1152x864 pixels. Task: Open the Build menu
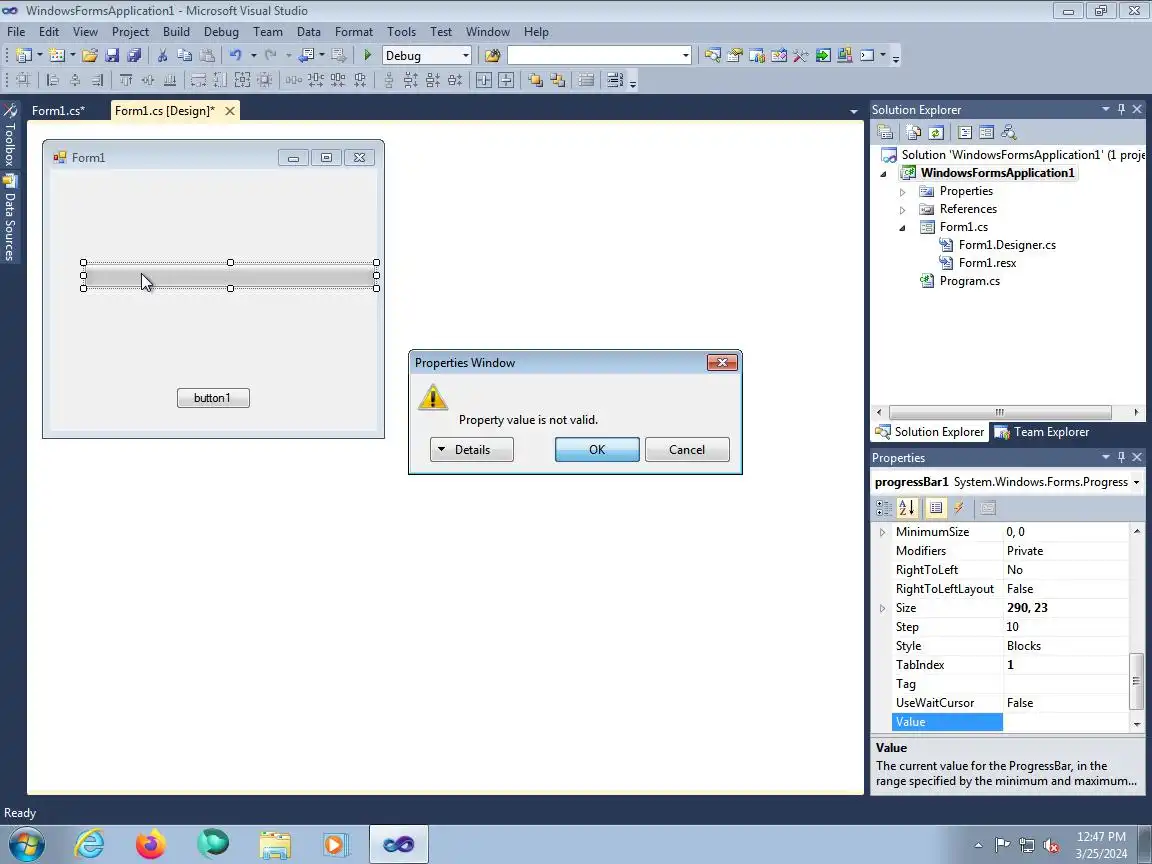[176, 32]
